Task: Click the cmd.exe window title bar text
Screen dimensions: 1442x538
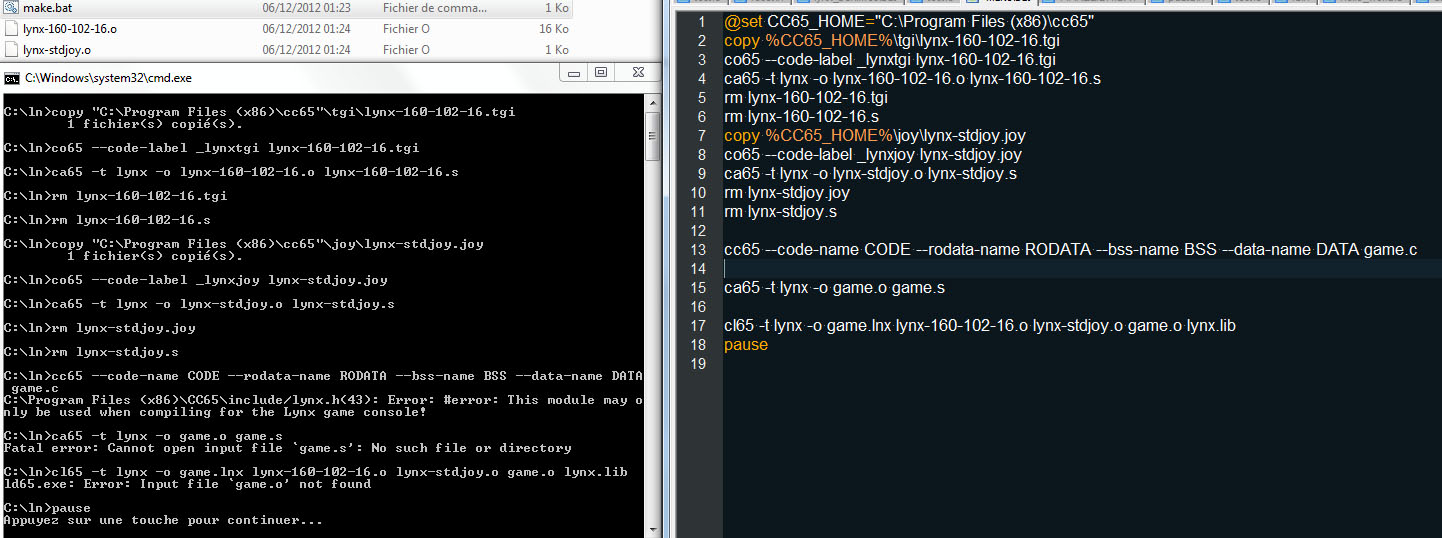Action: 108,77
